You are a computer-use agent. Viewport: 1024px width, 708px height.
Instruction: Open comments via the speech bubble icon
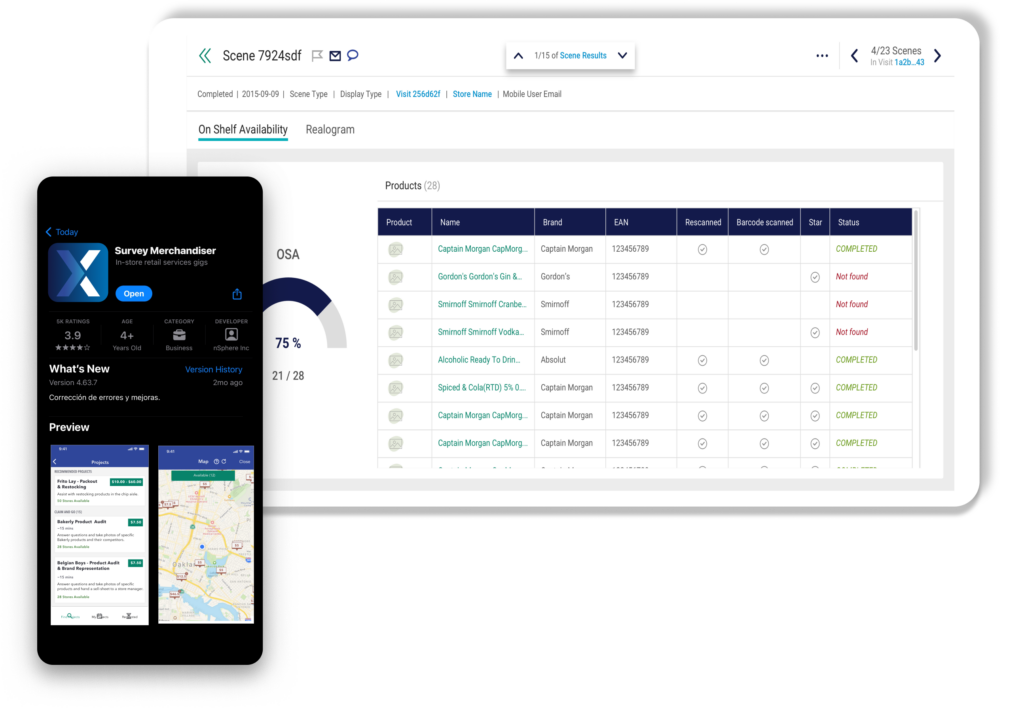coord(352,56)
